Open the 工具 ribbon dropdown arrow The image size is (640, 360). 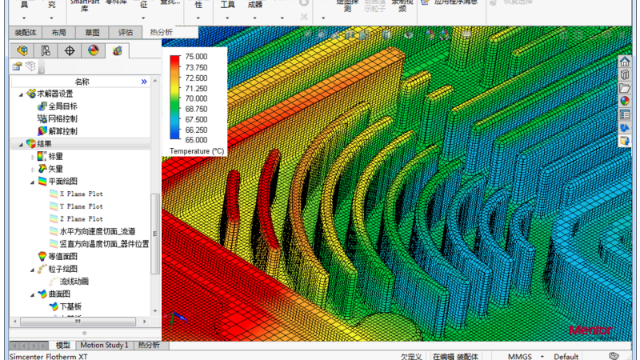[x=227, y=18]
